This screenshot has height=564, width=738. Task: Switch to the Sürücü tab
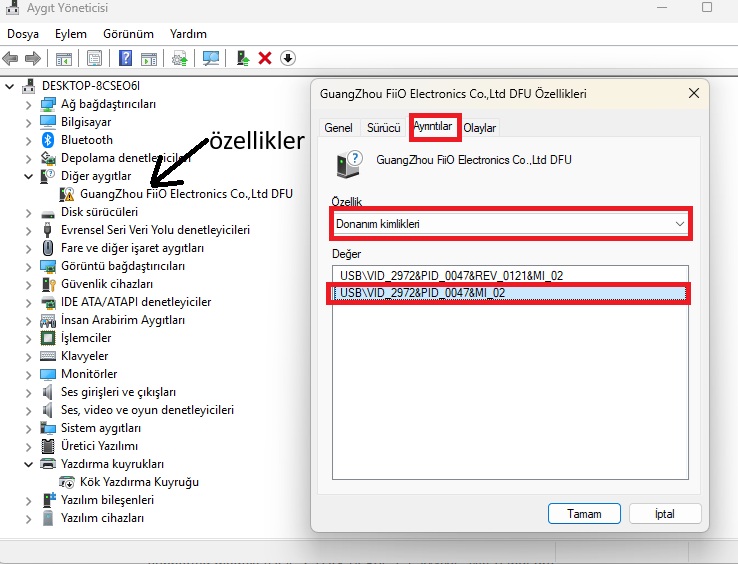pos(384,128)
